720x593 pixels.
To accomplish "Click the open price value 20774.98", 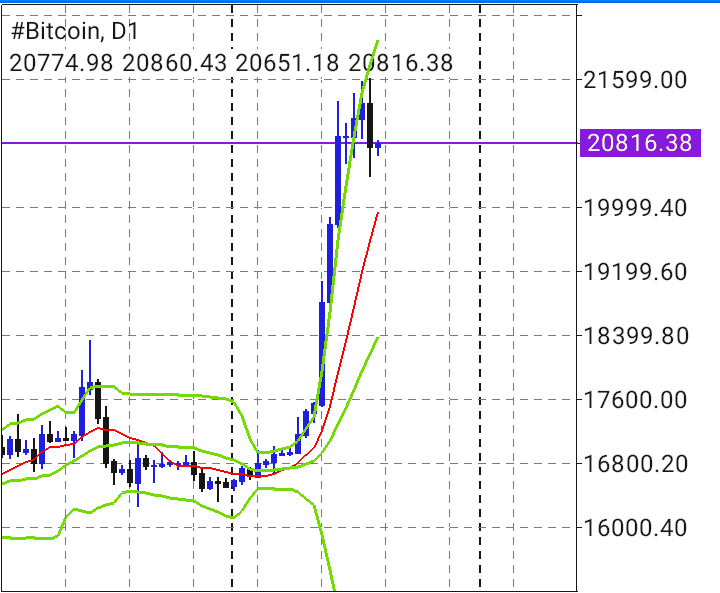I will [x=61, y=63].
